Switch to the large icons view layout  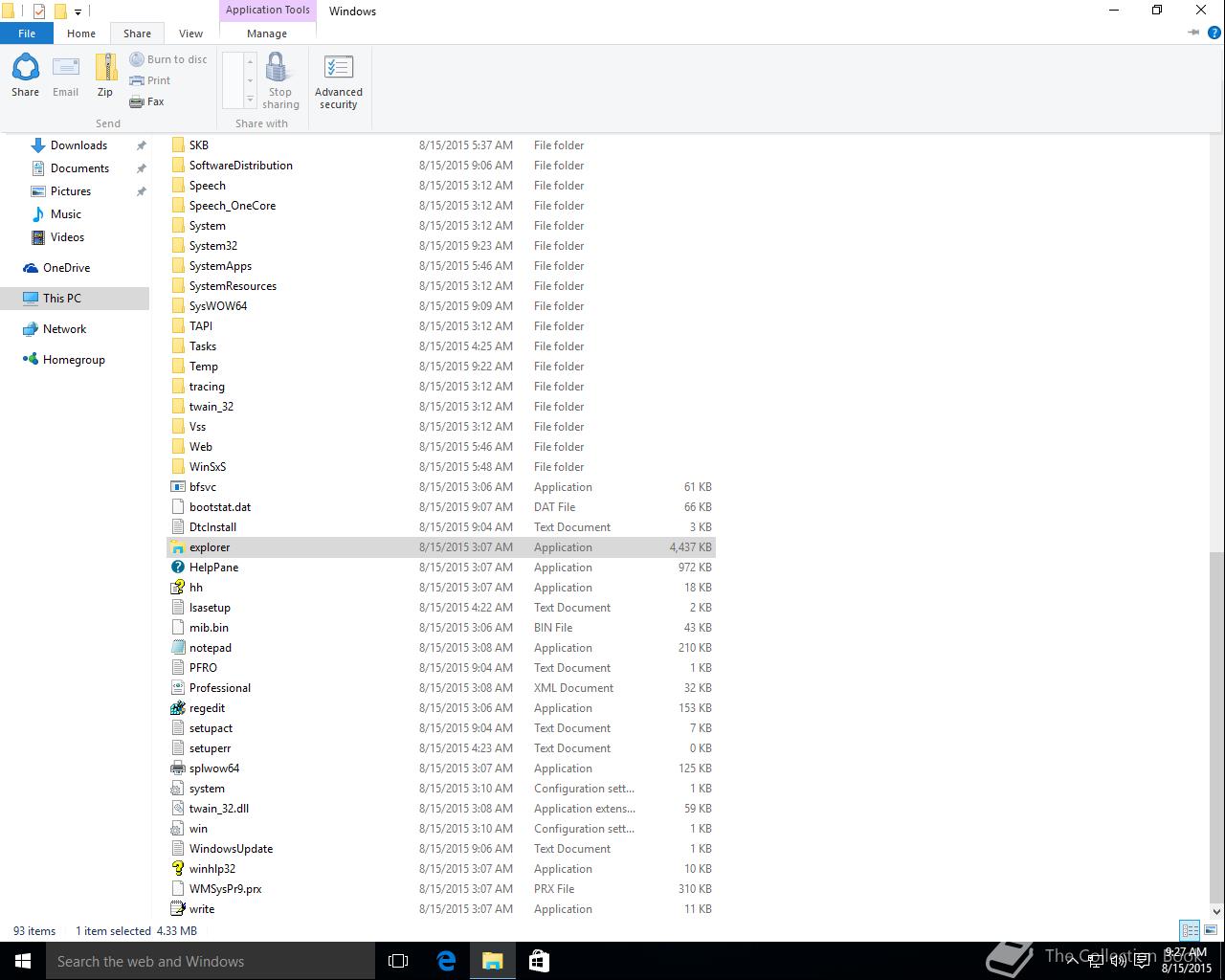click(x=1211, y=930)
